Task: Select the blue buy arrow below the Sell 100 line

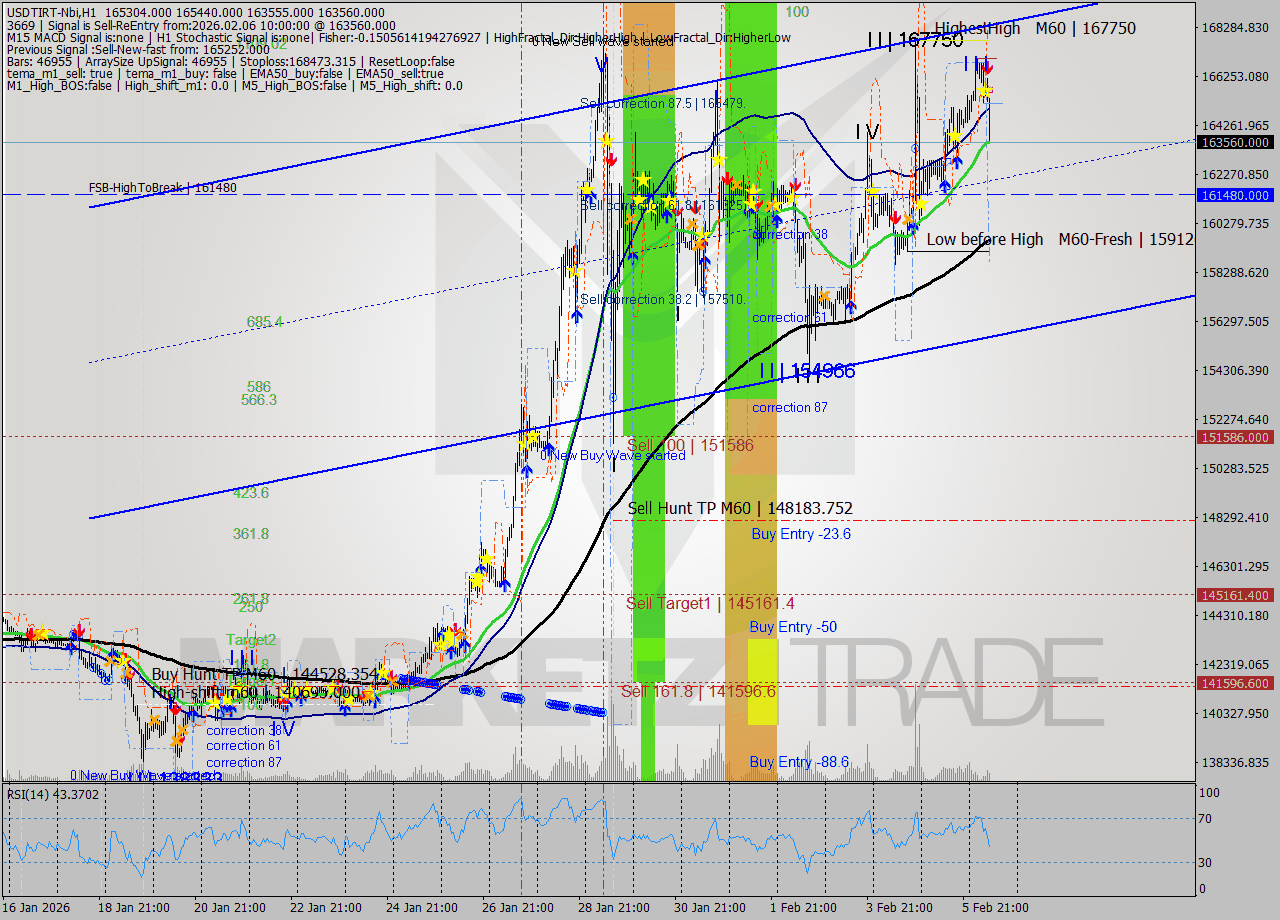Action: [549, 449]
